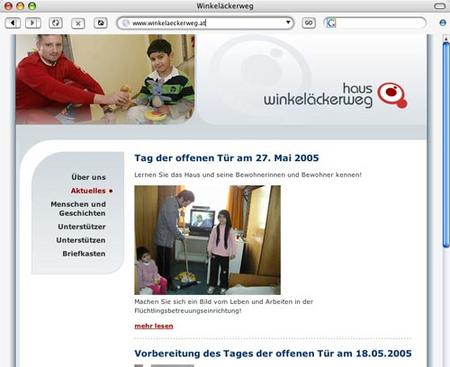Open the Vorbereitung des Tages article heading

(273, 353)
